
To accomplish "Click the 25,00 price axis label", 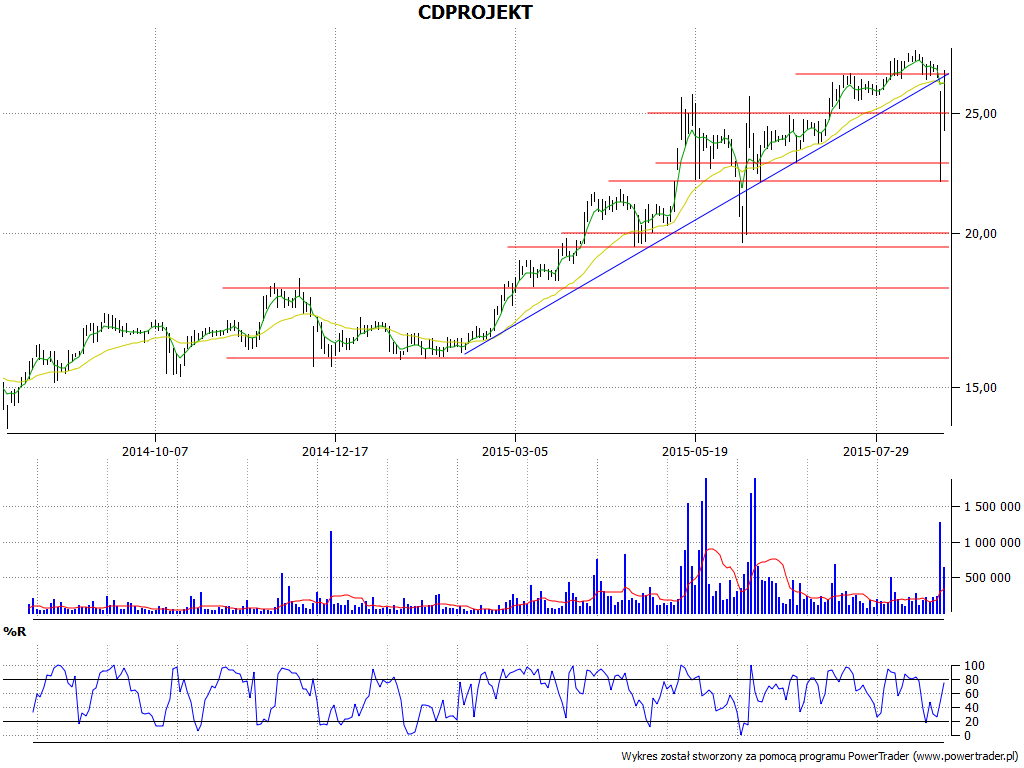I will (980, 114).
